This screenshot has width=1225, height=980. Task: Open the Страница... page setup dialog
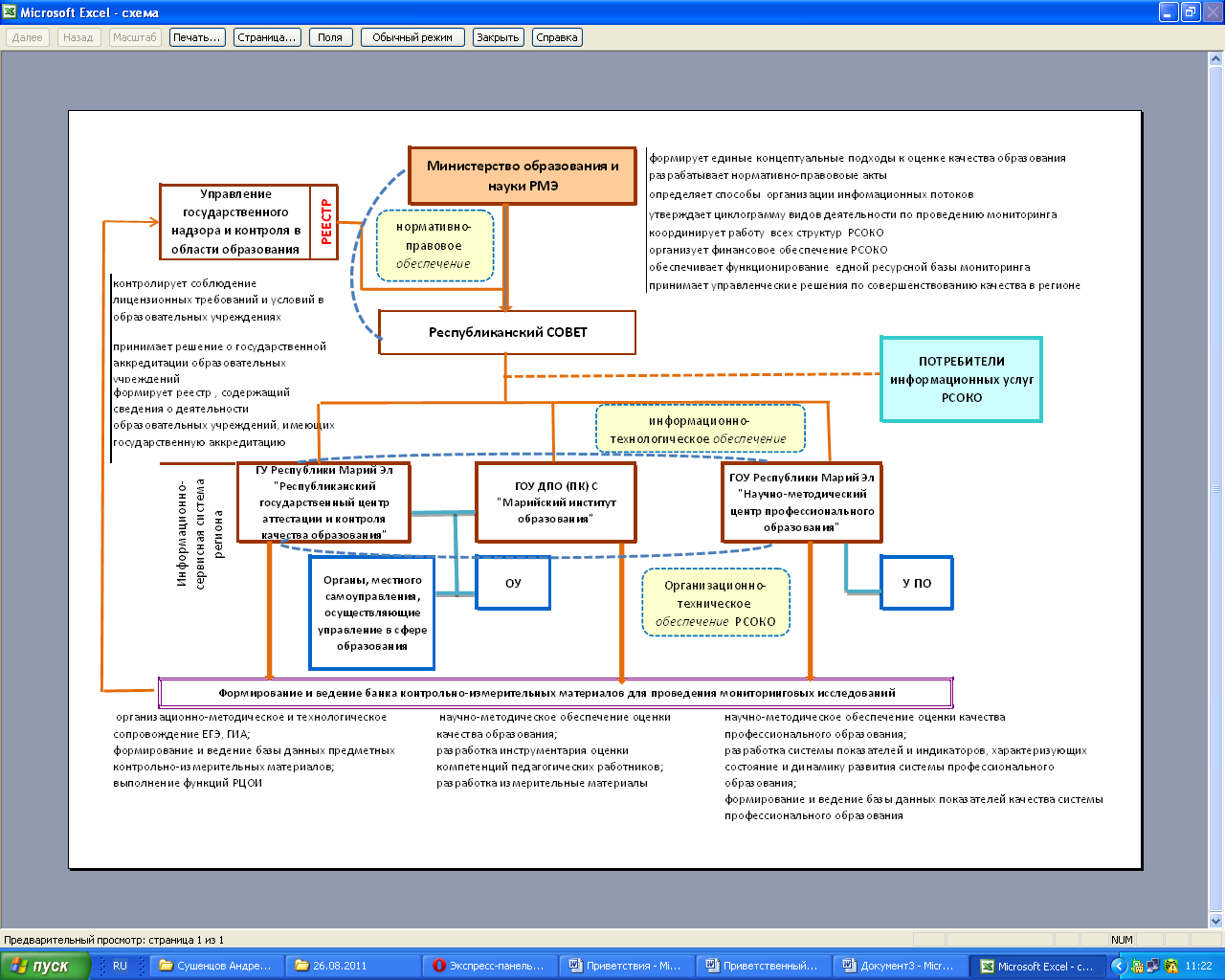click(x=267, y=37)
